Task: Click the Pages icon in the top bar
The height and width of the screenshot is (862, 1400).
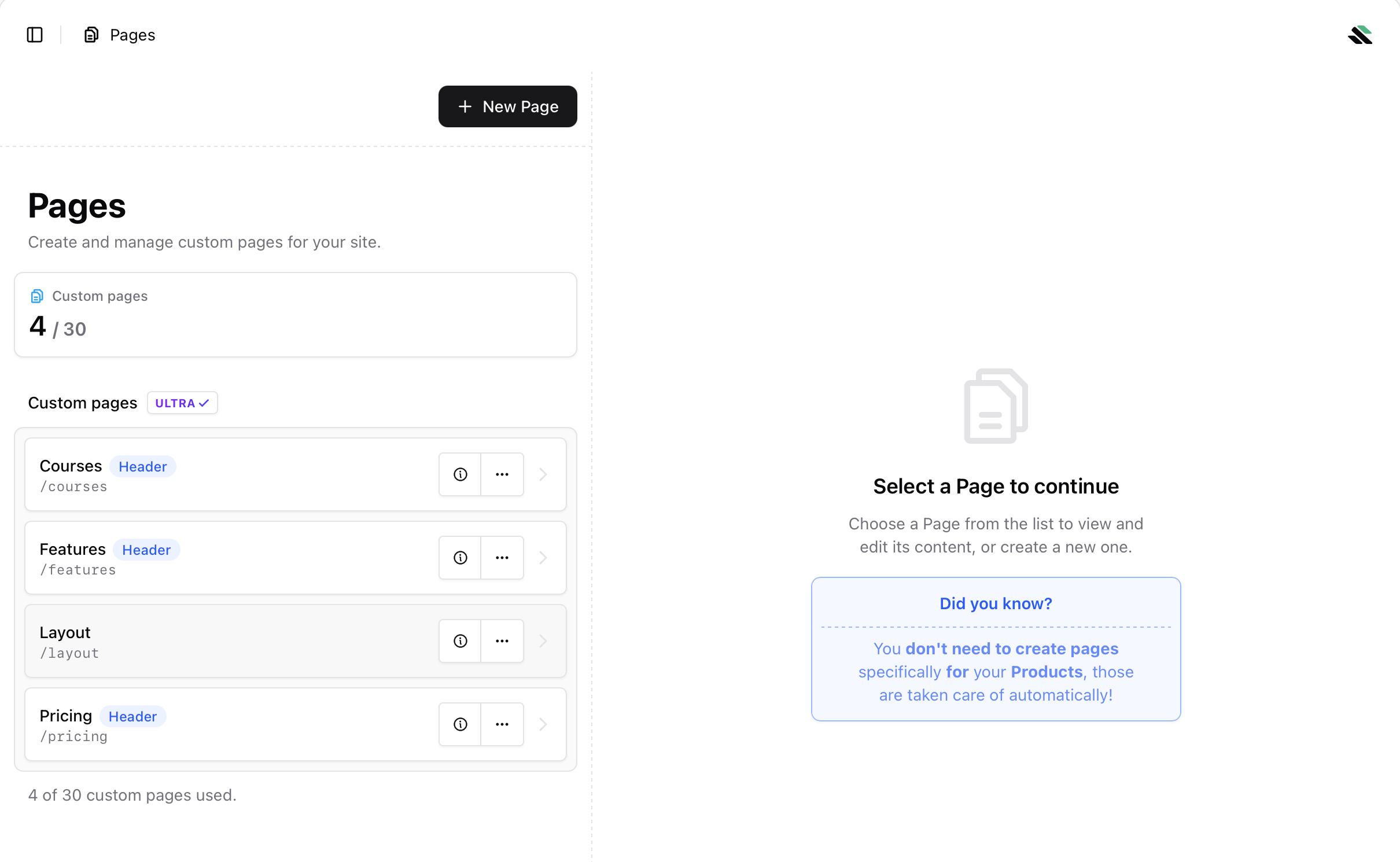Action: click(x=91, y=35)
